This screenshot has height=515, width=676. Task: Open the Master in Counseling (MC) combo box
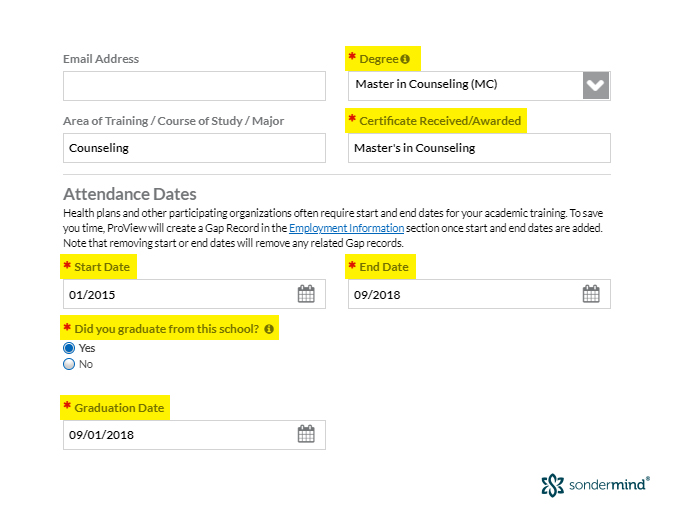coord(479,86)
